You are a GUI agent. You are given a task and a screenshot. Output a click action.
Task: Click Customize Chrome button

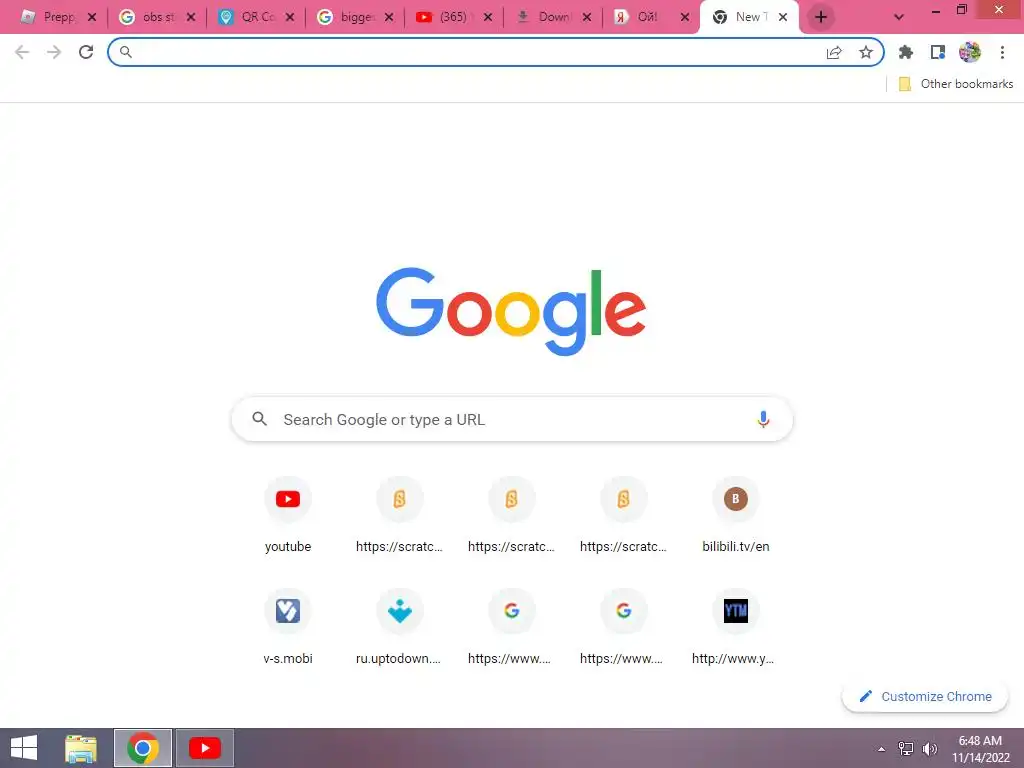[x=925, y=696]
